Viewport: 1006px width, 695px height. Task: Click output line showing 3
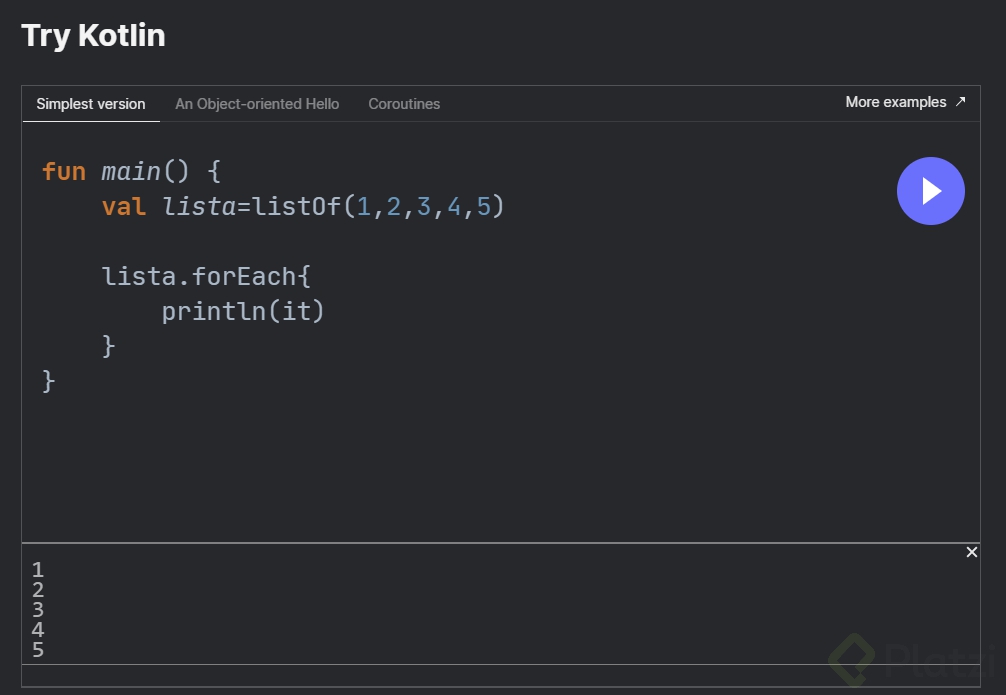pyautogui.click(x=38, y=610)
